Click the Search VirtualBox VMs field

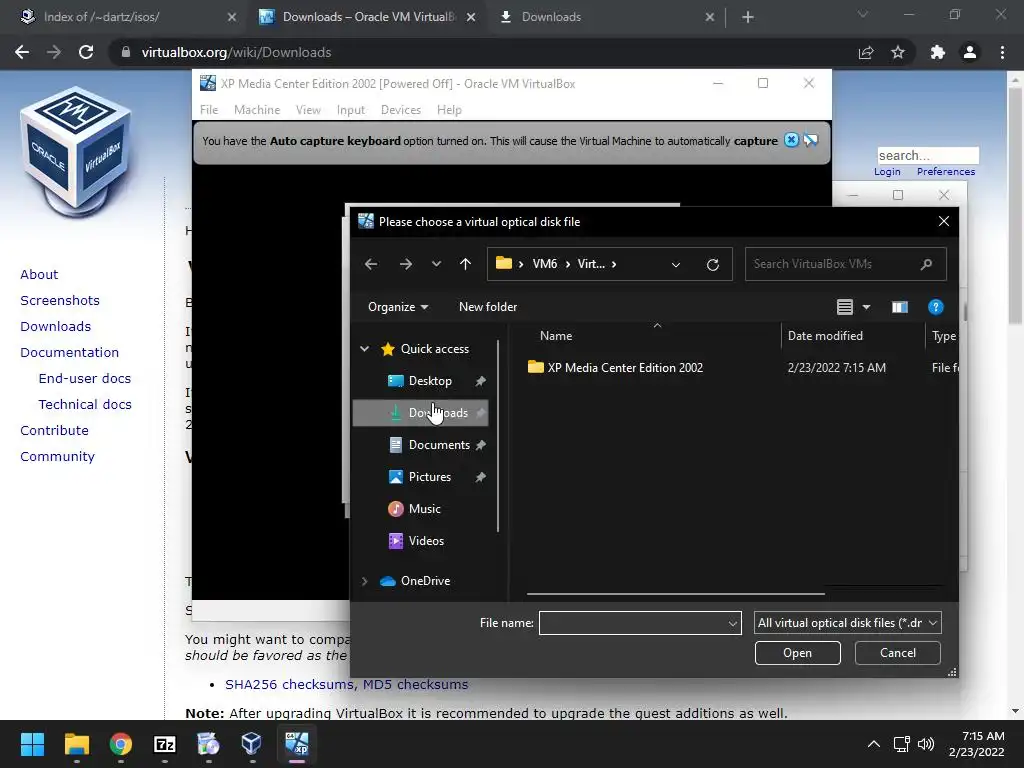[x=845, y=264]
